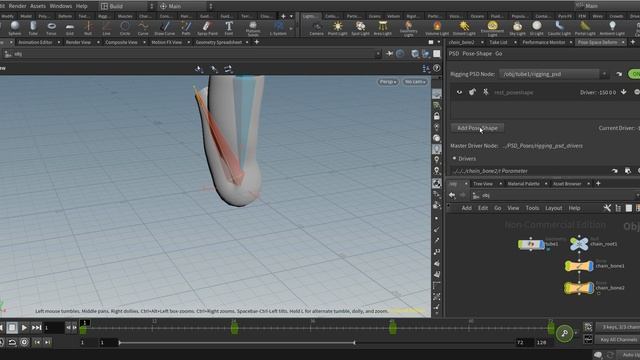
Task: Choose the Curve shelf tool
Action: point(143,28)
